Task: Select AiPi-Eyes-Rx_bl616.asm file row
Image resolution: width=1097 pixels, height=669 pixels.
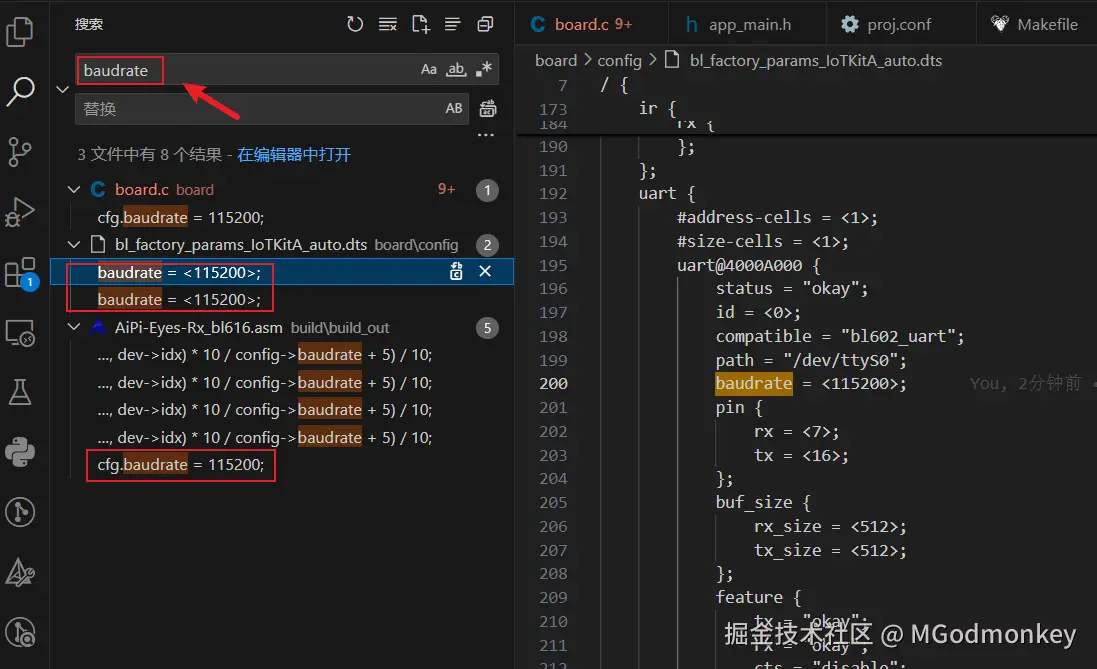Action: [282, 328]
